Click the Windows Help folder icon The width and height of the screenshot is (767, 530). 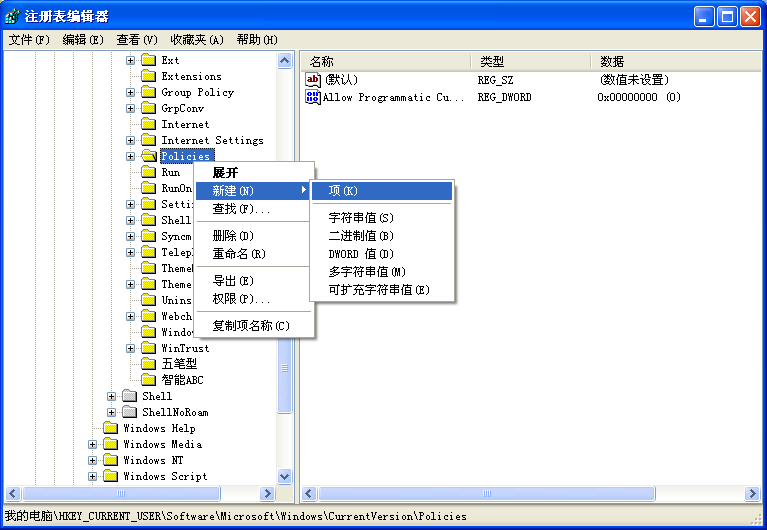(x=110, y=428)
